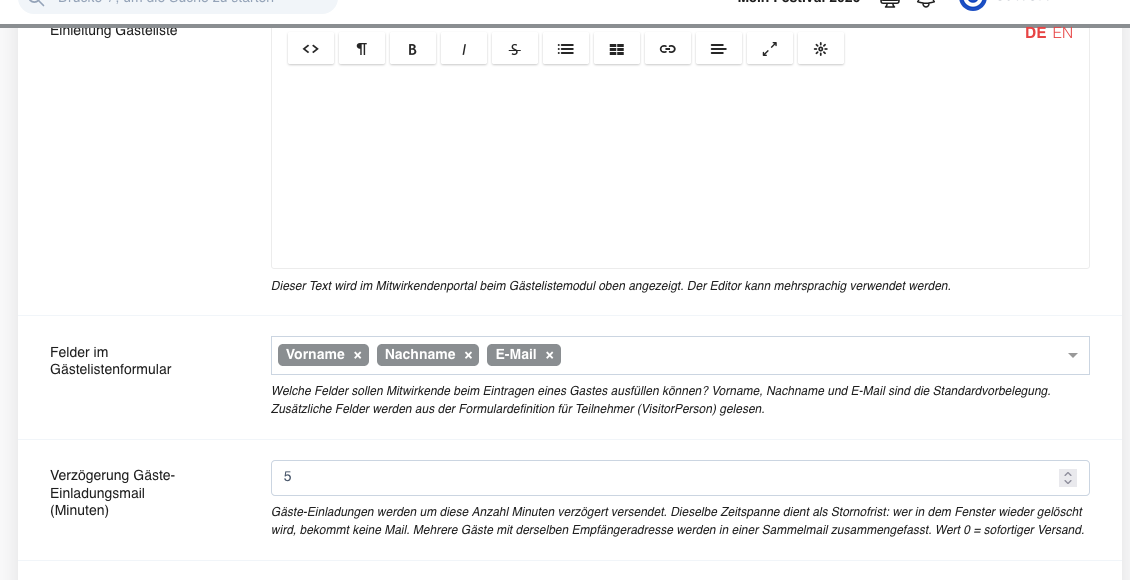
Task: Click the Vorname tag label
Action: (x=315, y=354)
